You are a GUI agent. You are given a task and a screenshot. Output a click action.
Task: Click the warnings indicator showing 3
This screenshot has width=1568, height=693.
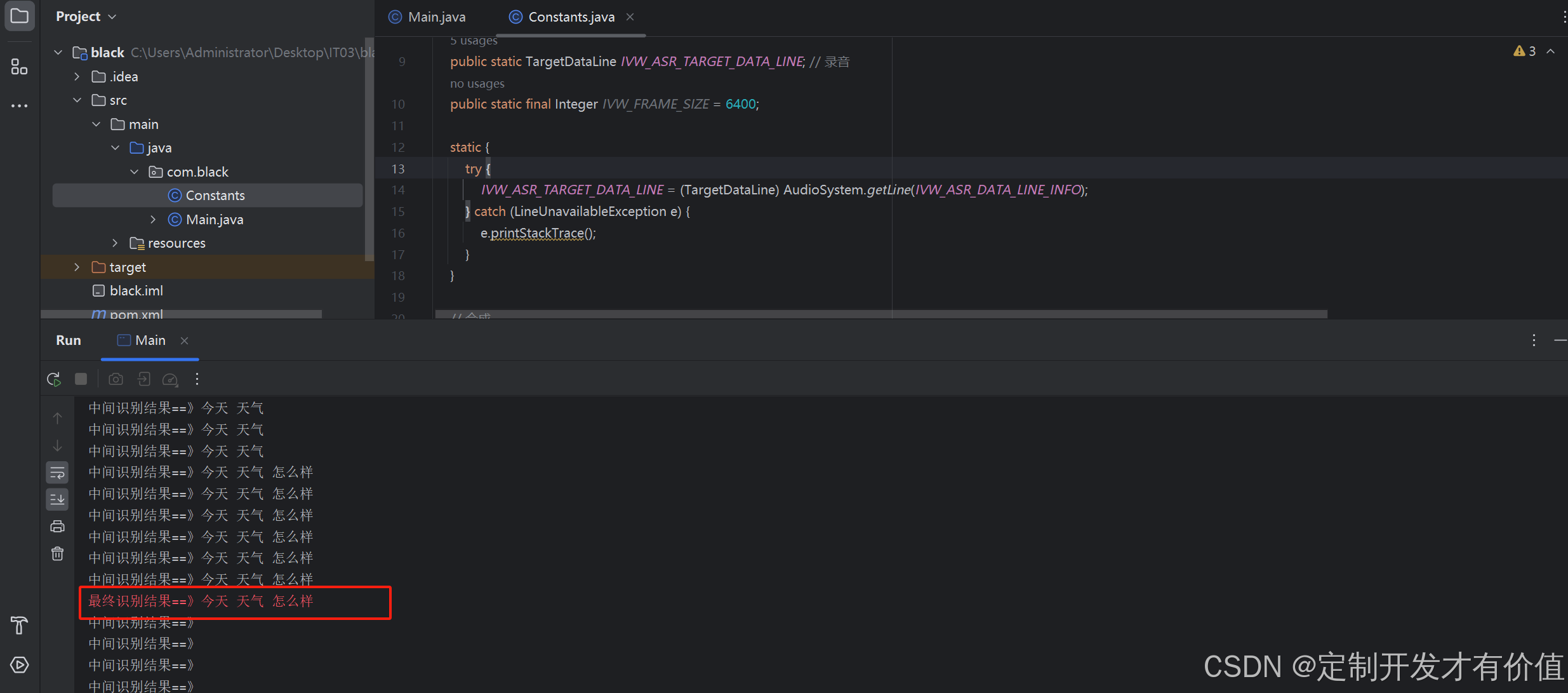pyautogui.click(x=1525, y=51)
